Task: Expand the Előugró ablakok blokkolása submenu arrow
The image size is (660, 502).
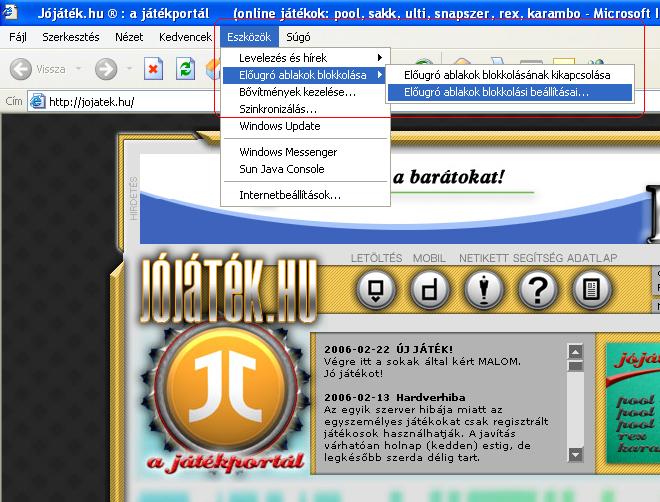Action: coord(380,75)
